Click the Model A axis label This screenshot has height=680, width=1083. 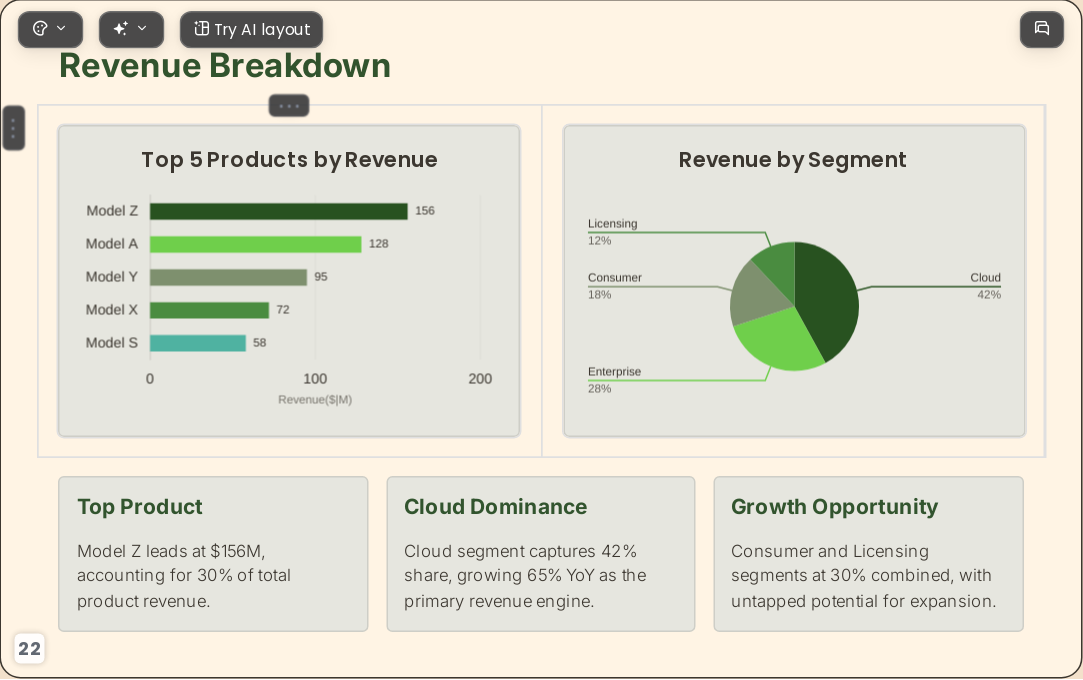pos(112,244)
